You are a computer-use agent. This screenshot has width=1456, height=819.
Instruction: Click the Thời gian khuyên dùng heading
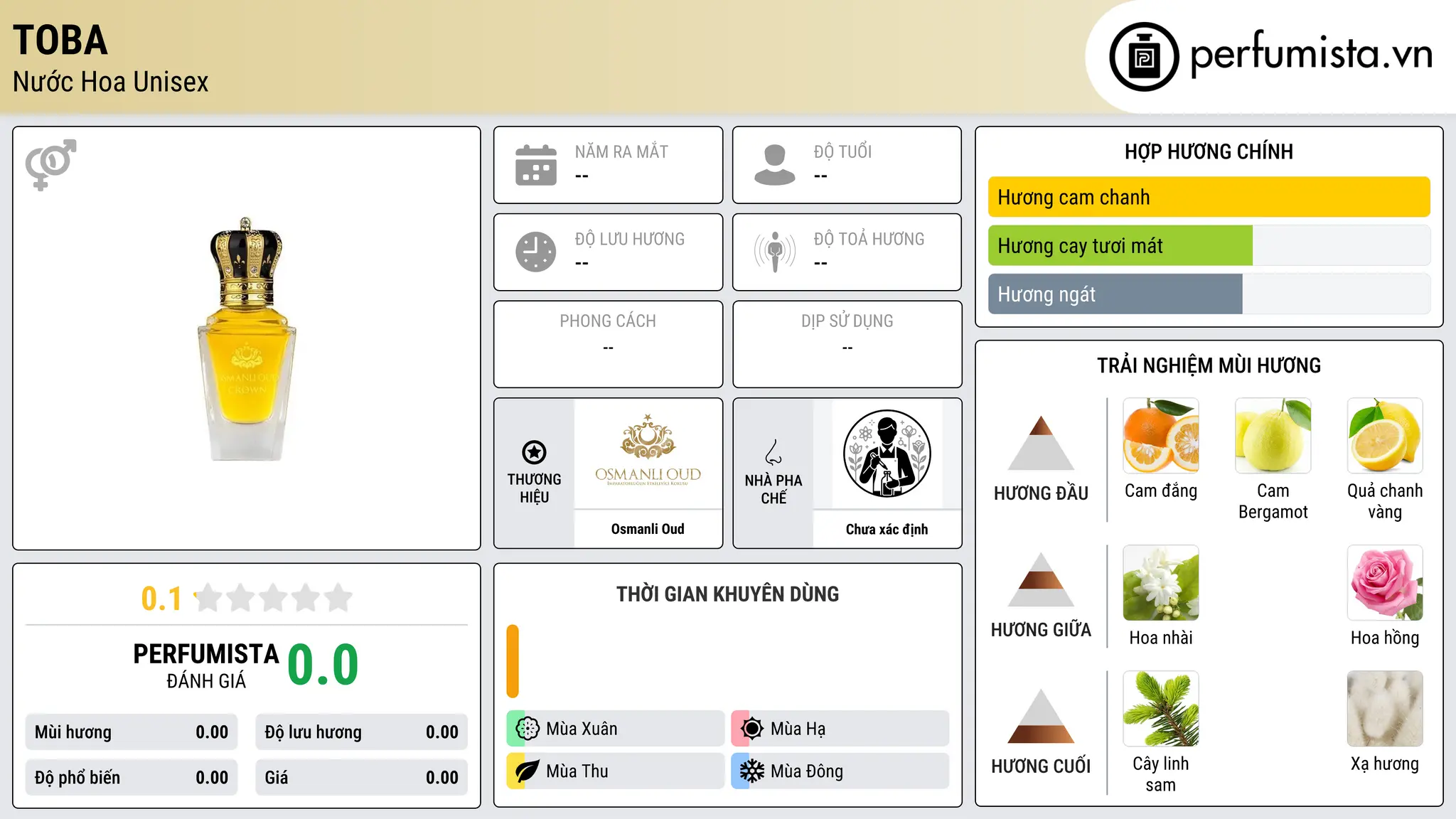click(728, 594)
